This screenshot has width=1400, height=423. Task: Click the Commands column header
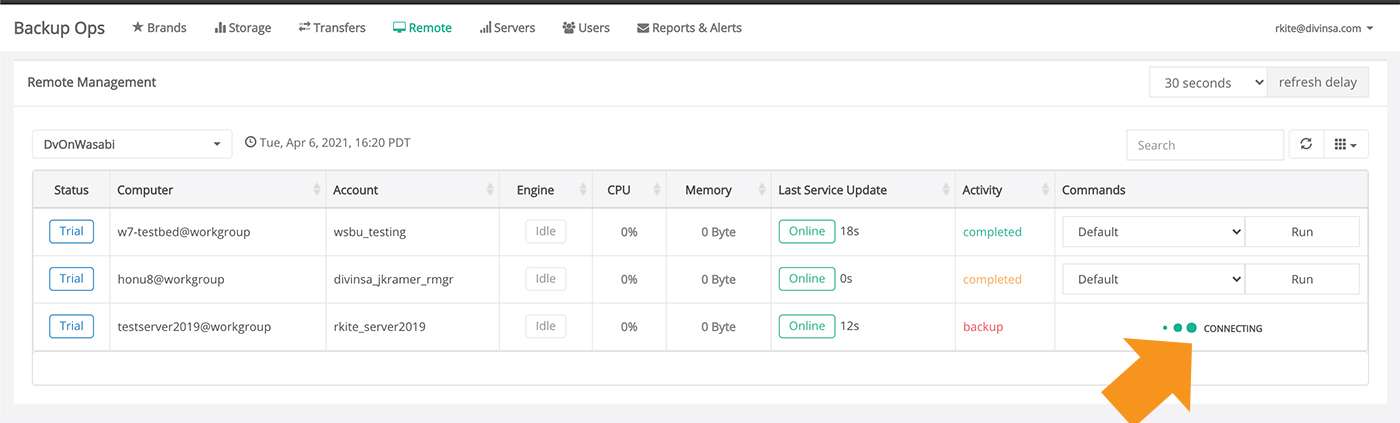(x=1210, y=190)
